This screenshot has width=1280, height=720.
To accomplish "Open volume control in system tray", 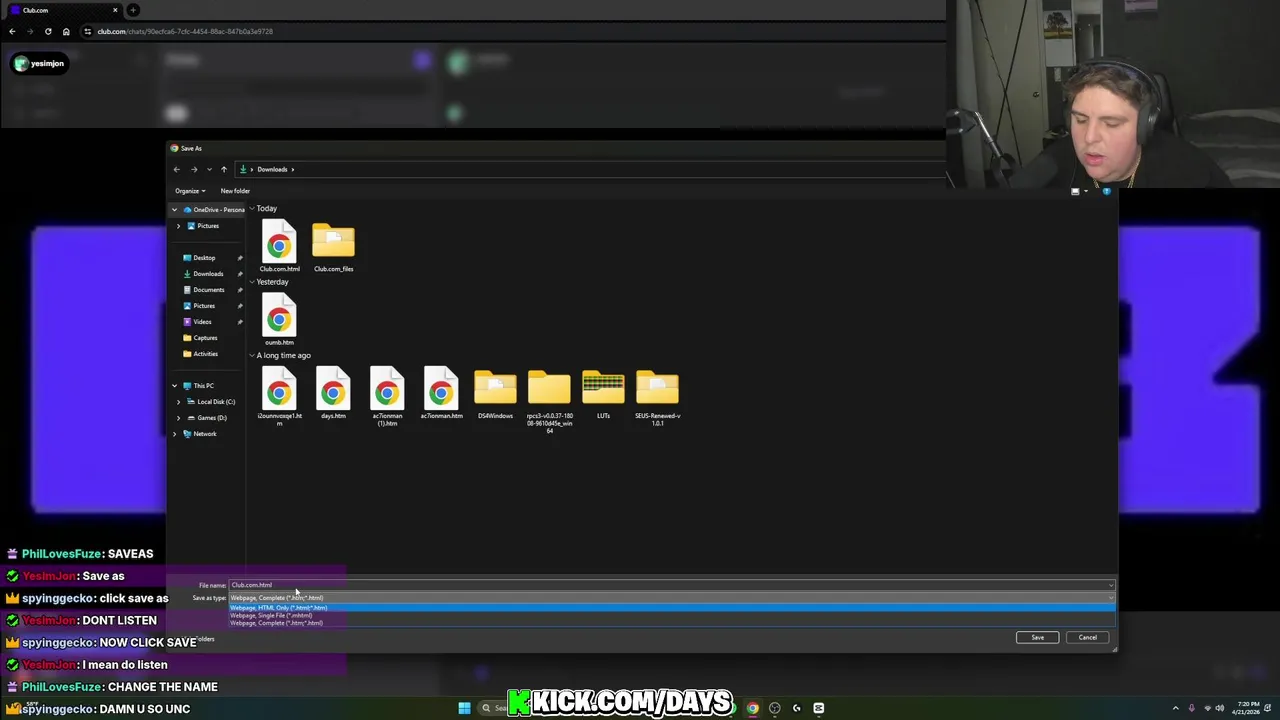I will tap(1219, 708).
